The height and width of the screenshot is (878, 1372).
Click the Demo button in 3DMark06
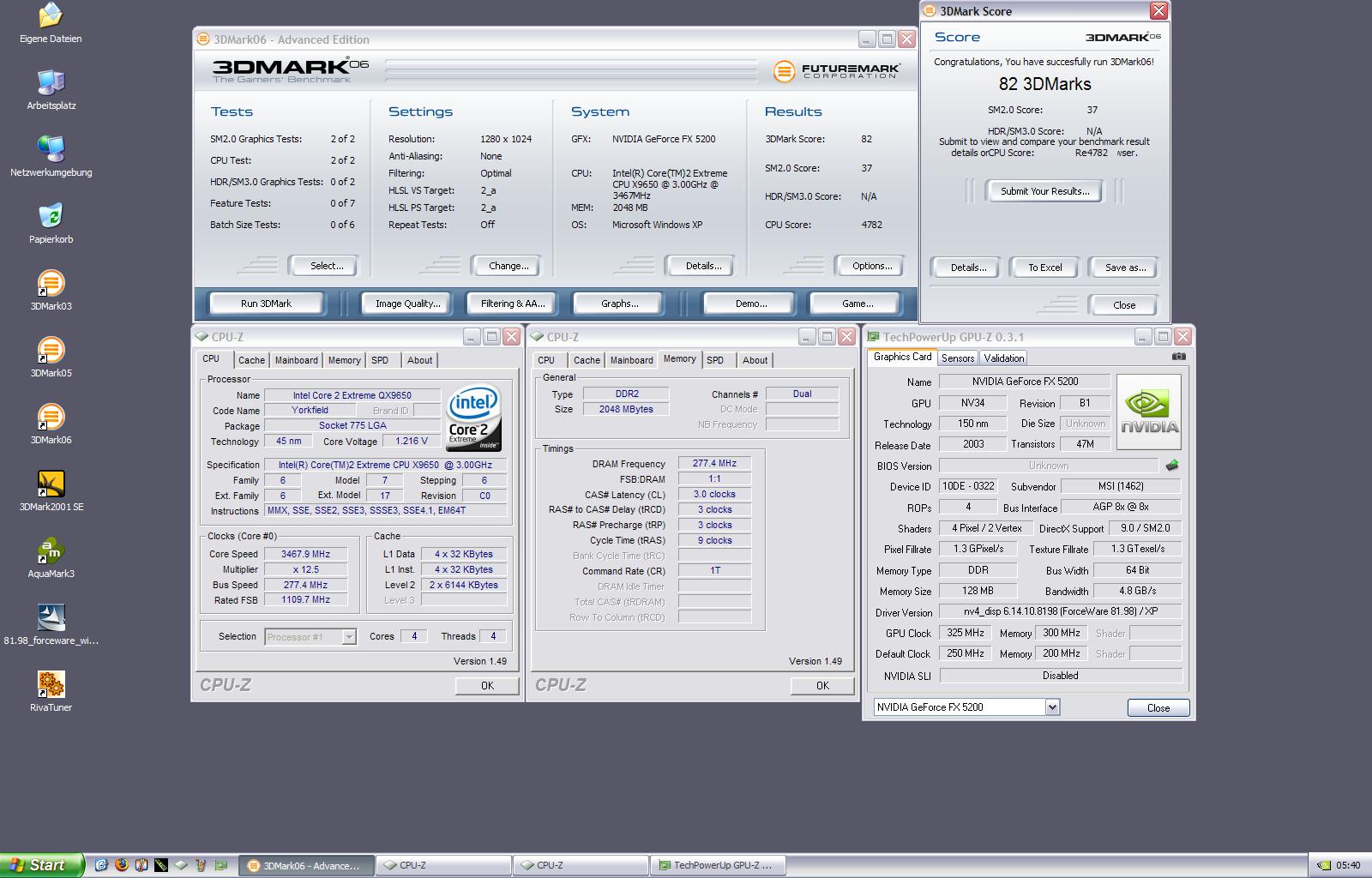(x=750, y=304)
